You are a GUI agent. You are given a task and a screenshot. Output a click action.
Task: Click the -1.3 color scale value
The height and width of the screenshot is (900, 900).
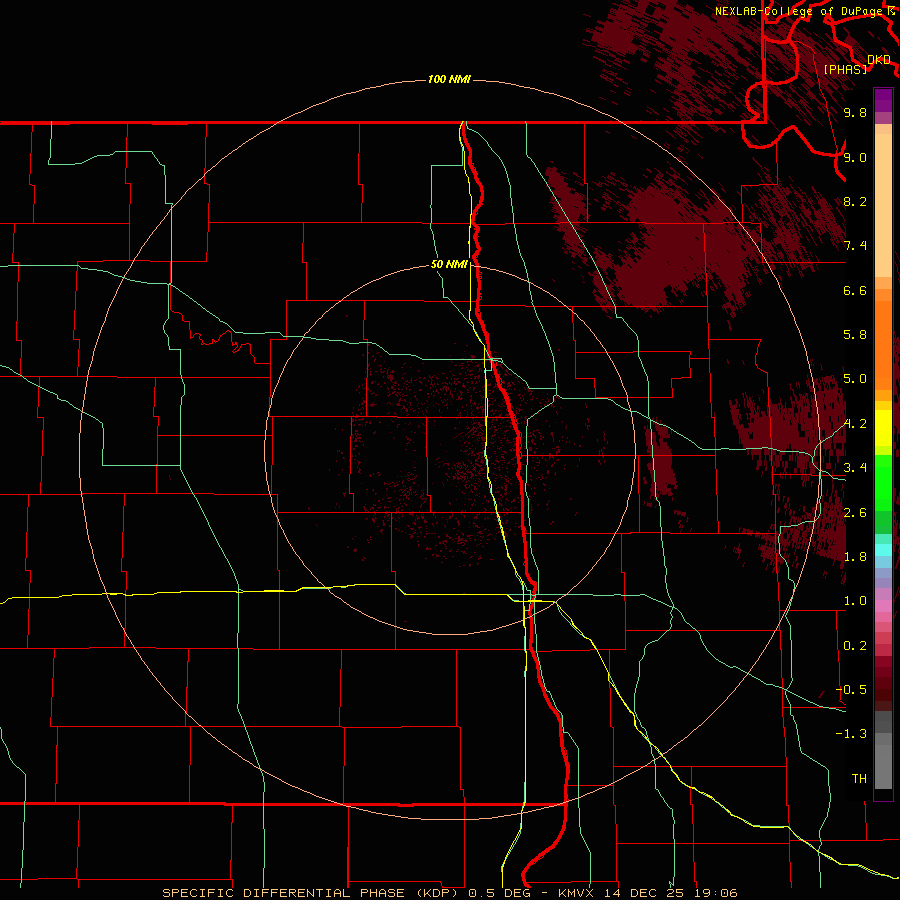[x=852, y=734]
